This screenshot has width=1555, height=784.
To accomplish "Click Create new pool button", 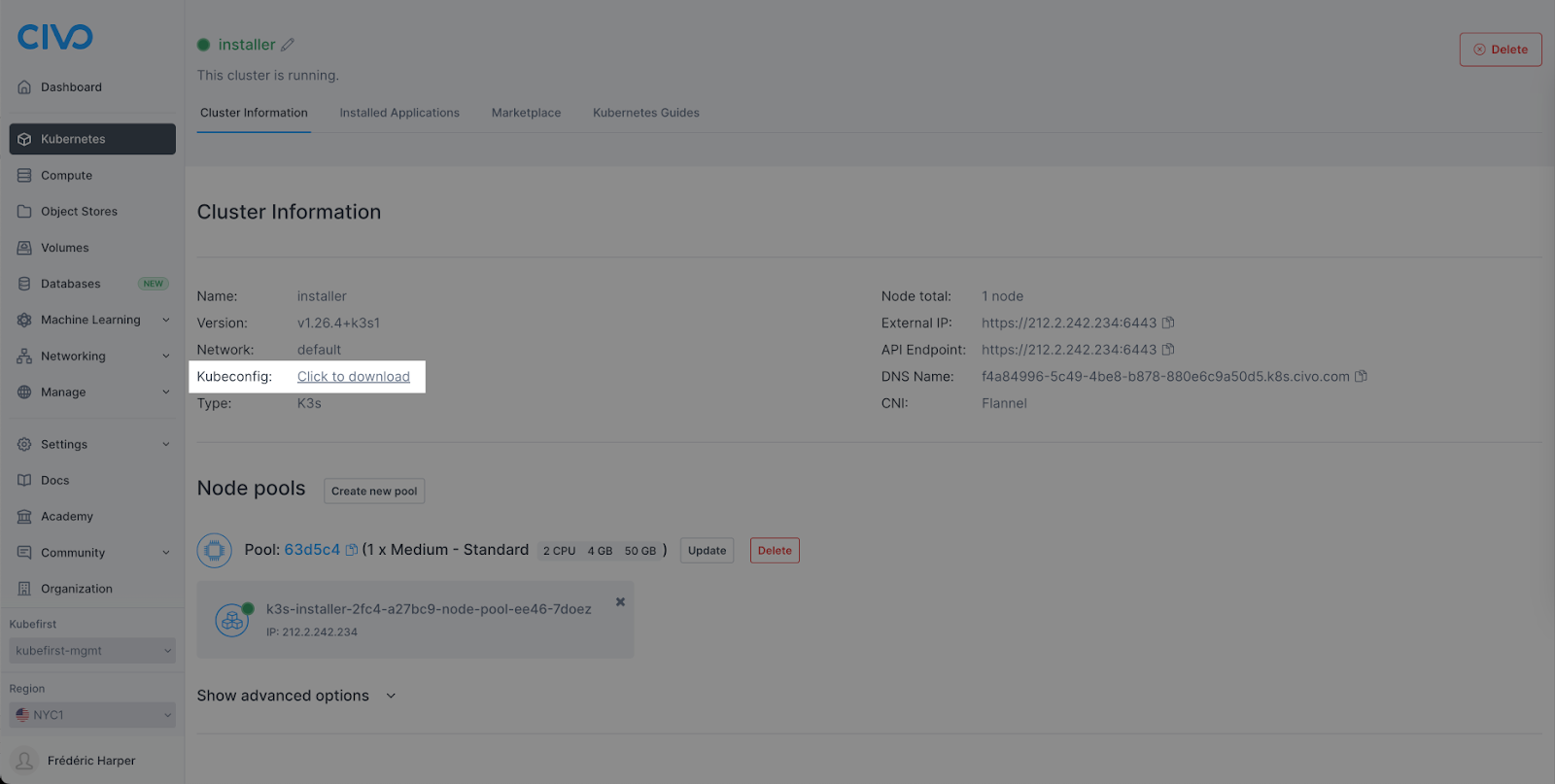I will 374,491.
